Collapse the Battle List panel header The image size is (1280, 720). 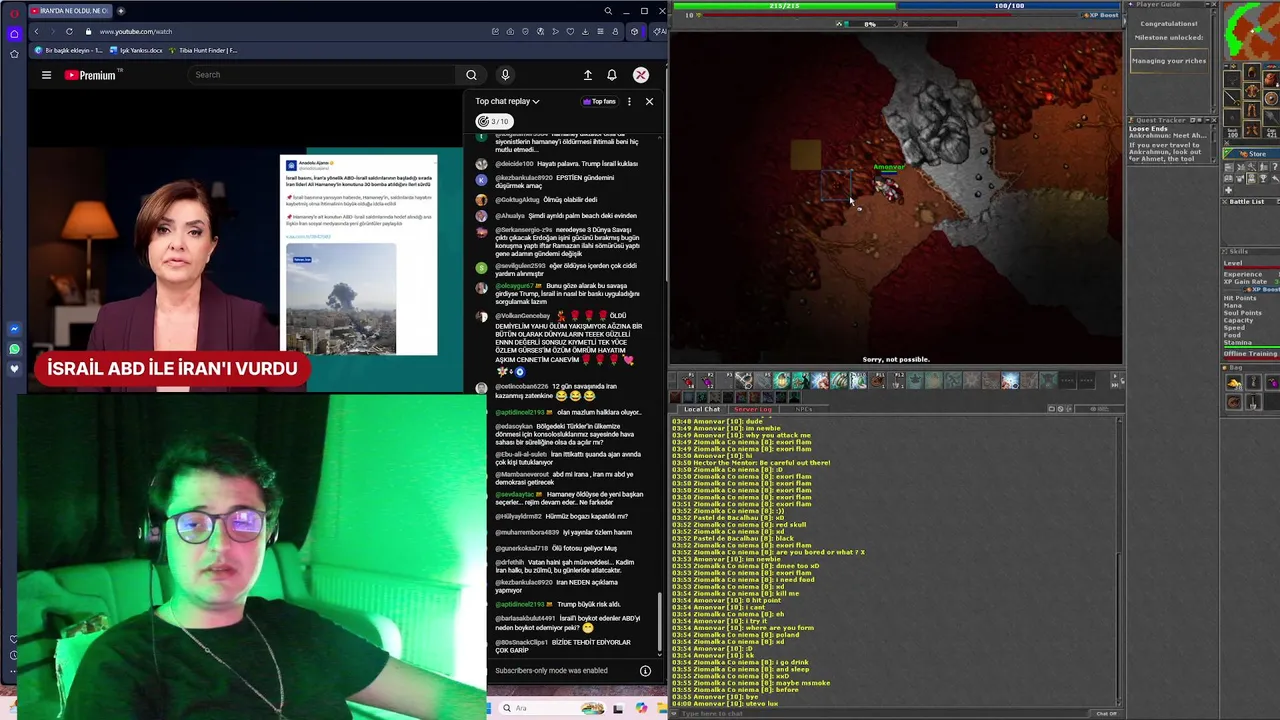tap(1252, 202)
